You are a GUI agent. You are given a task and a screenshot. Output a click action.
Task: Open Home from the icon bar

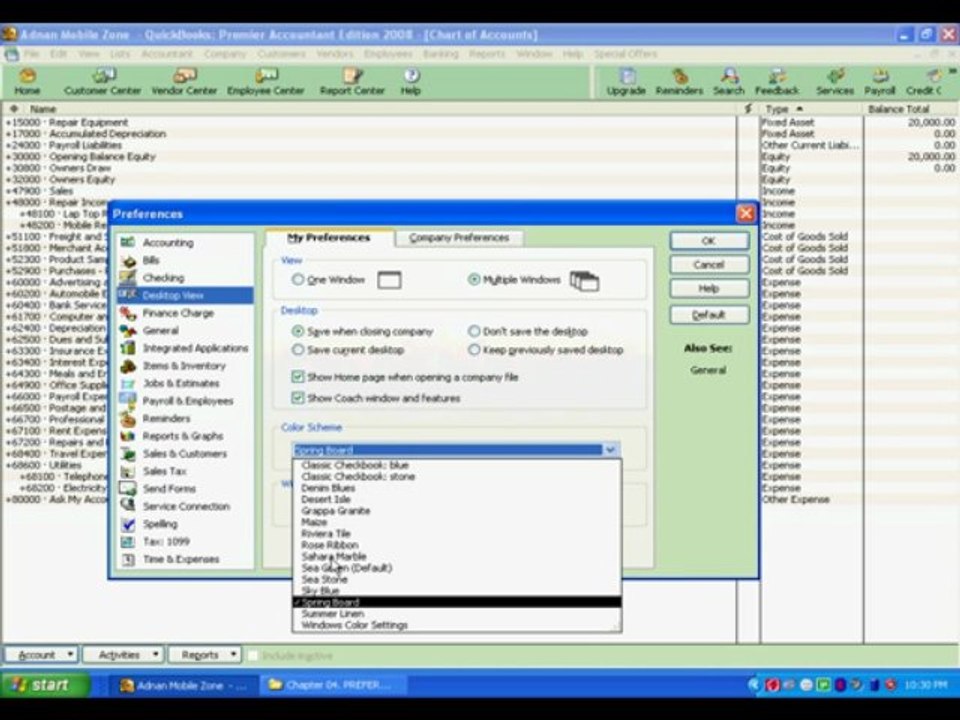click(27, 82)
